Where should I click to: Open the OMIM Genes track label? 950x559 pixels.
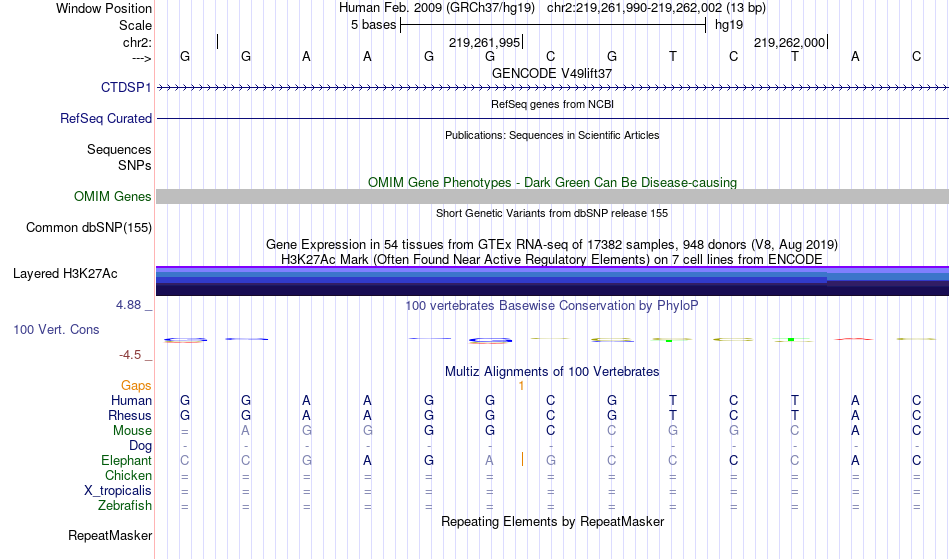(x=113, y=196)
